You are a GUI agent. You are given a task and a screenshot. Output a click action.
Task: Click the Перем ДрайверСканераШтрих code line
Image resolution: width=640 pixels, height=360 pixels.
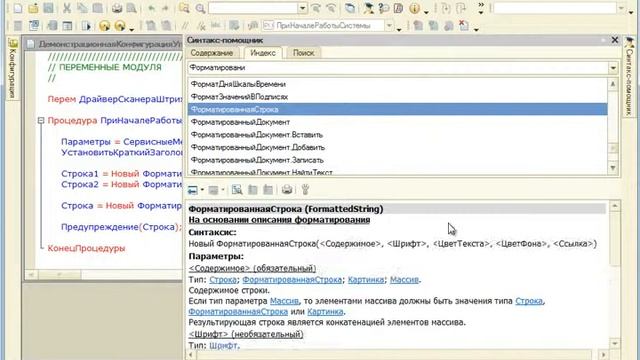(x=115, y=99)
